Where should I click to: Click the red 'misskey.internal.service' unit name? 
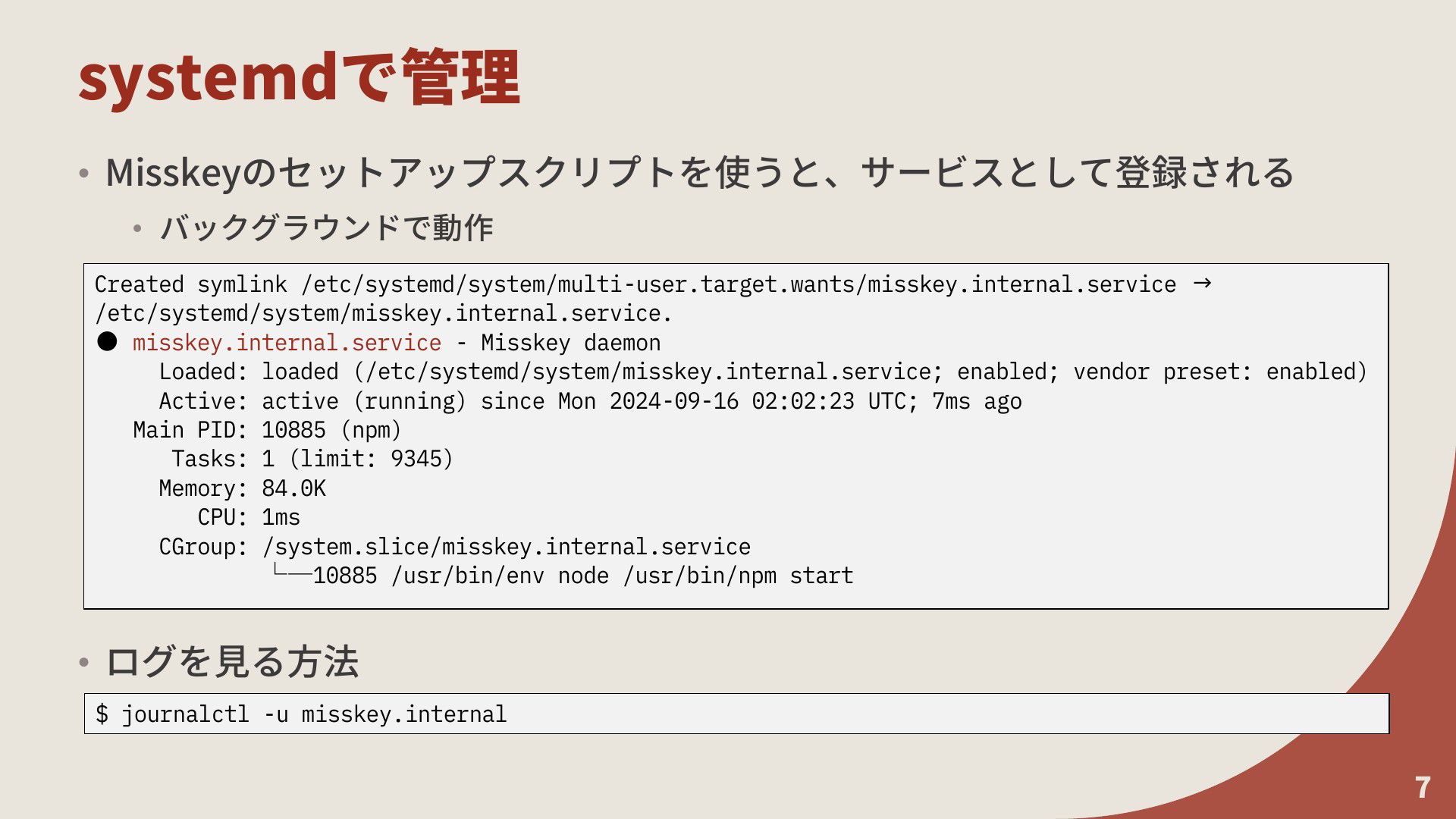287,343
